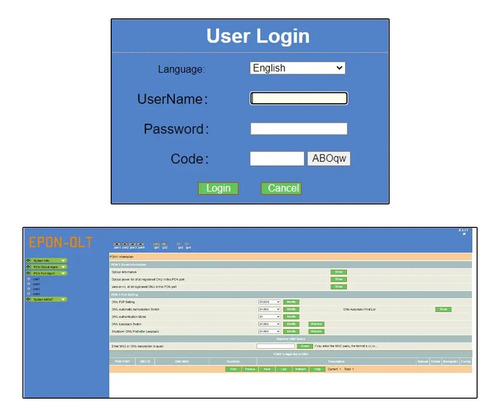This screenshot has width=500, height=417.
Task: Click Show for Optical Information row
Action: coord(339,272)
